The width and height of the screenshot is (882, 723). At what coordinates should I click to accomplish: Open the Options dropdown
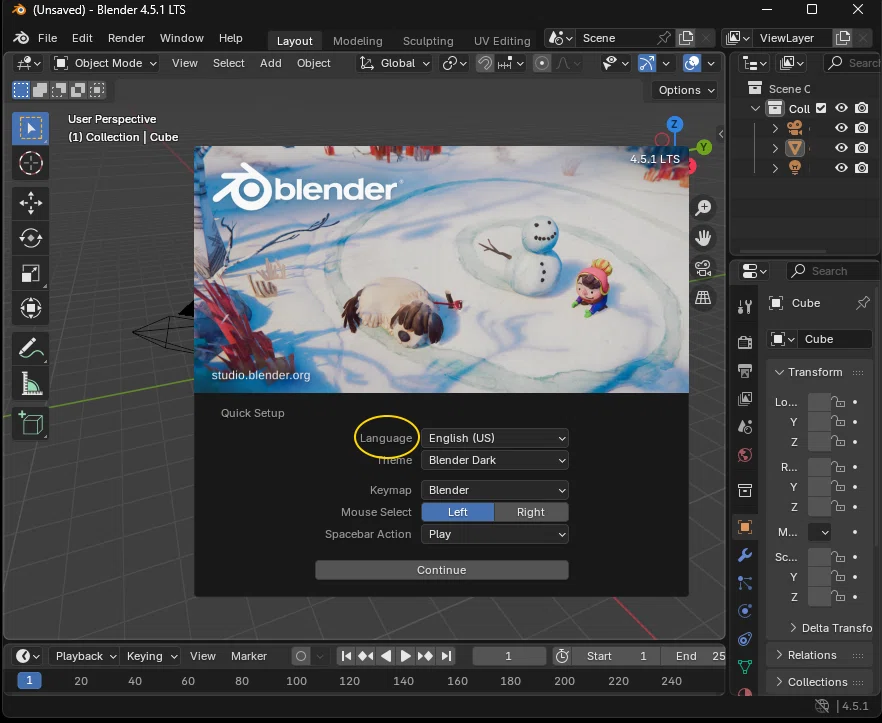tap(685, 90)
